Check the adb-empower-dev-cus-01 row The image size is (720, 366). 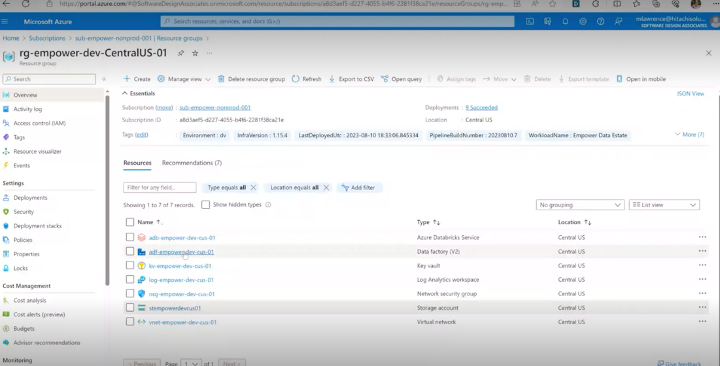coord(130,237)
